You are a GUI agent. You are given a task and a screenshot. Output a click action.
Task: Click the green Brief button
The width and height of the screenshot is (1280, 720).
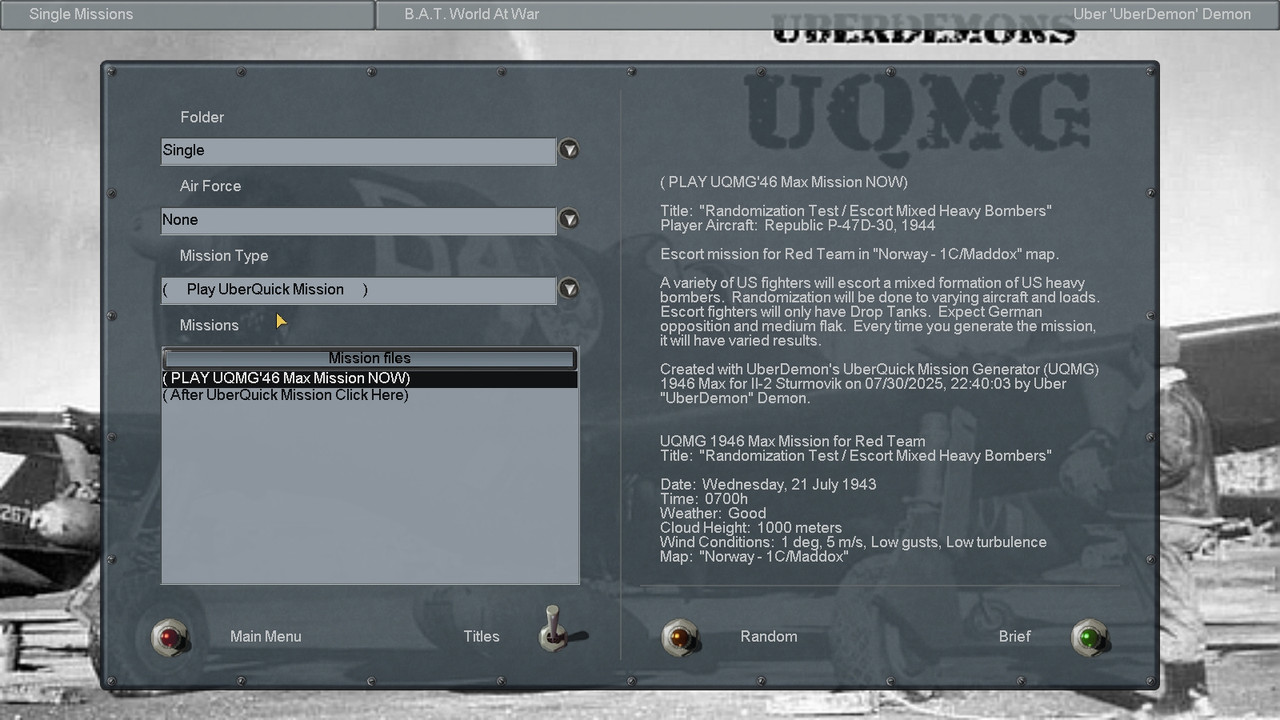[1090, 637]
